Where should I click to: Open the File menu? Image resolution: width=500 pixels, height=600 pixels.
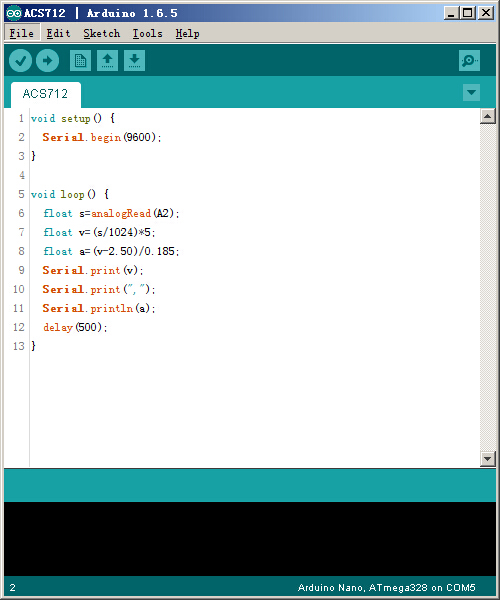[x=22, y=33]
